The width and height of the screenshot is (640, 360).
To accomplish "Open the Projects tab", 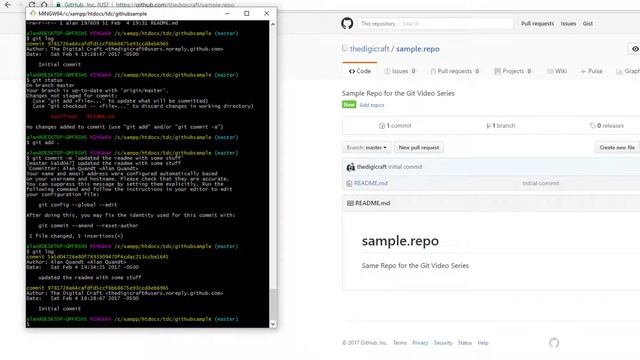I will pyautogui.click(x=513, y=71).
